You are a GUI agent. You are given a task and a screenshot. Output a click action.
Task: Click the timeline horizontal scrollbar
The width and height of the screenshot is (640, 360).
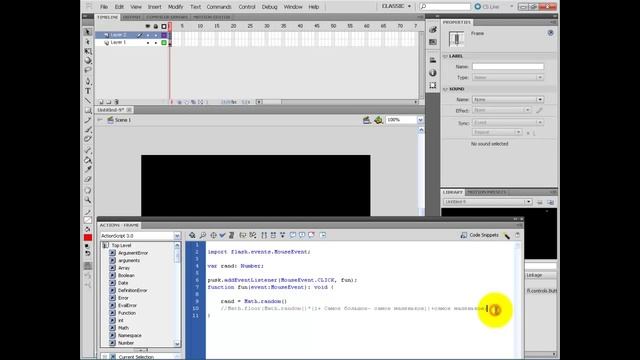coord(337,102)
